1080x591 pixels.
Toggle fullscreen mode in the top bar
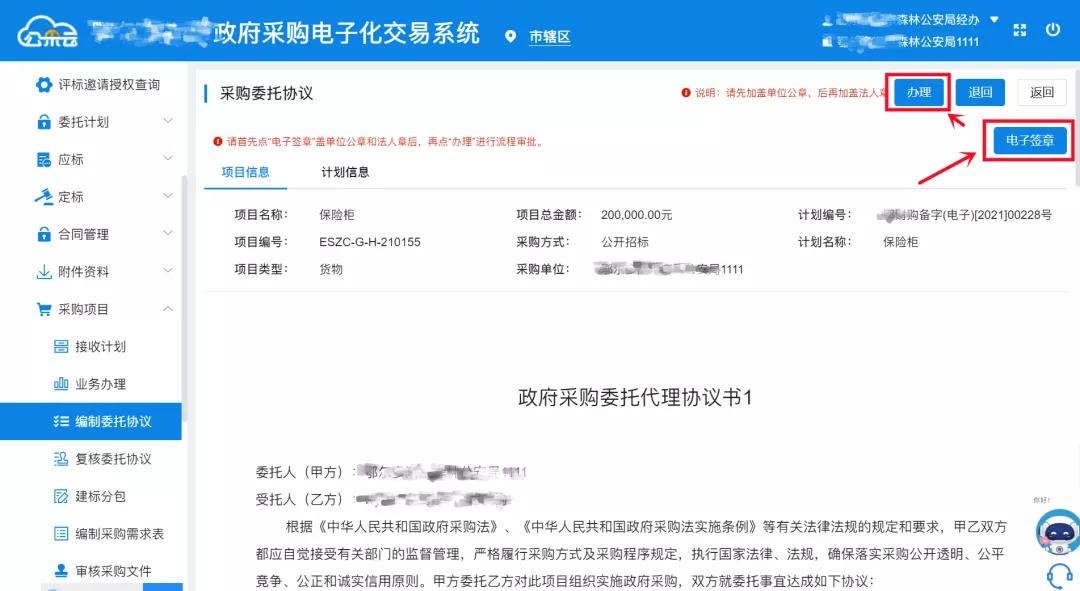coord(1020,29)
